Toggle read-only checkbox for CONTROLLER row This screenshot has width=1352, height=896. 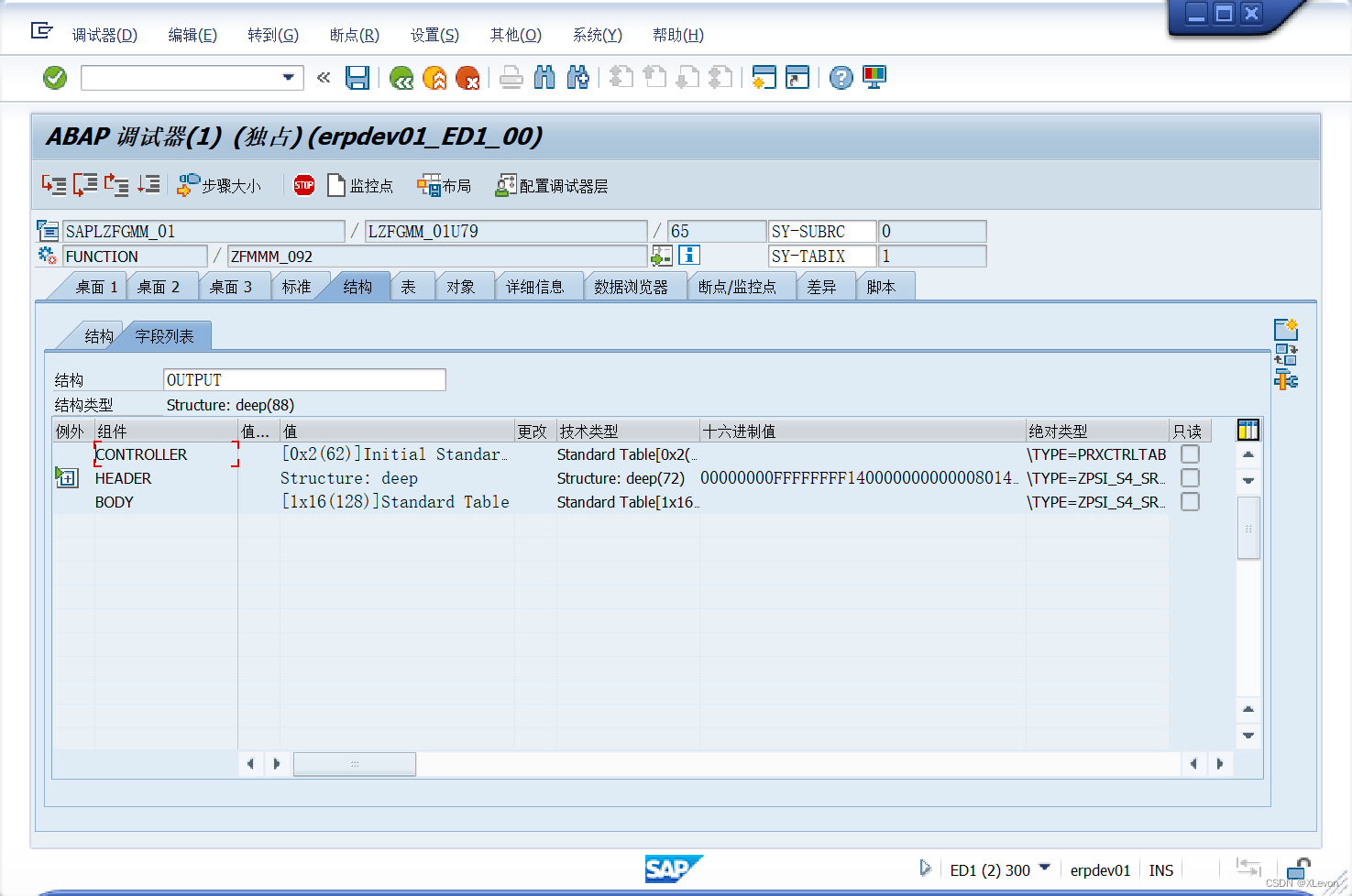(x=1190, y=454)
